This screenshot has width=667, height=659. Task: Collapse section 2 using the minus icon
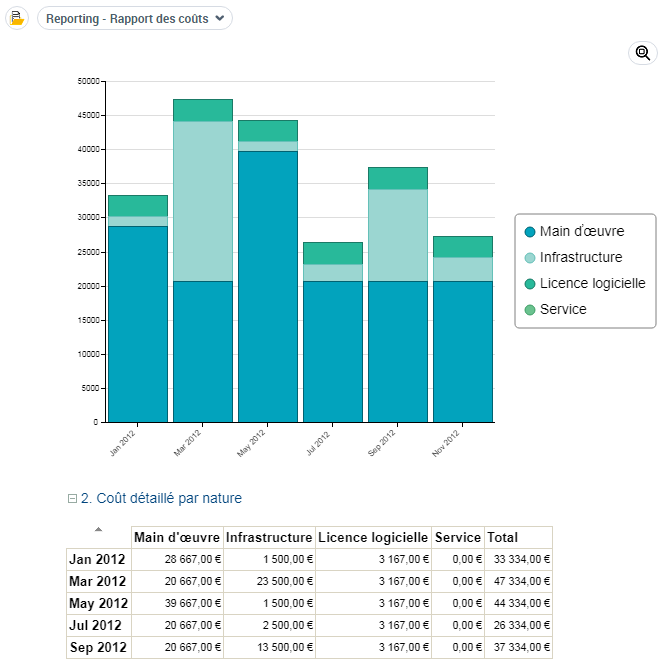tap(72, 498)
